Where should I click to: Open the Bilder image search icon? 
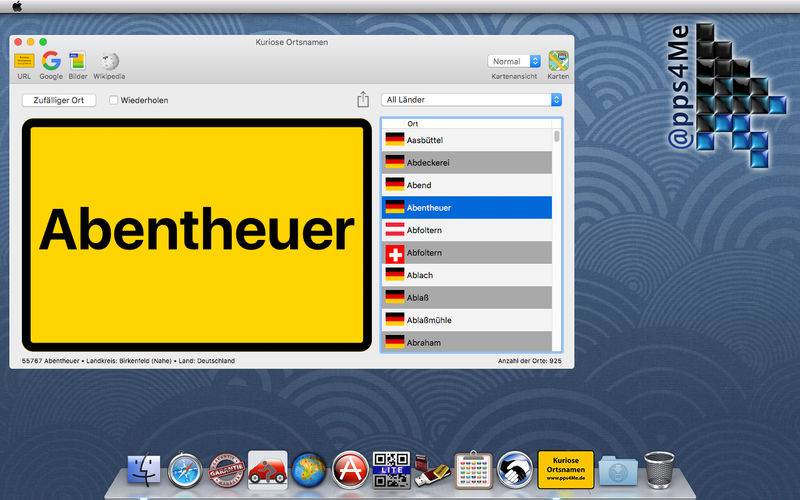coord(78,61)
